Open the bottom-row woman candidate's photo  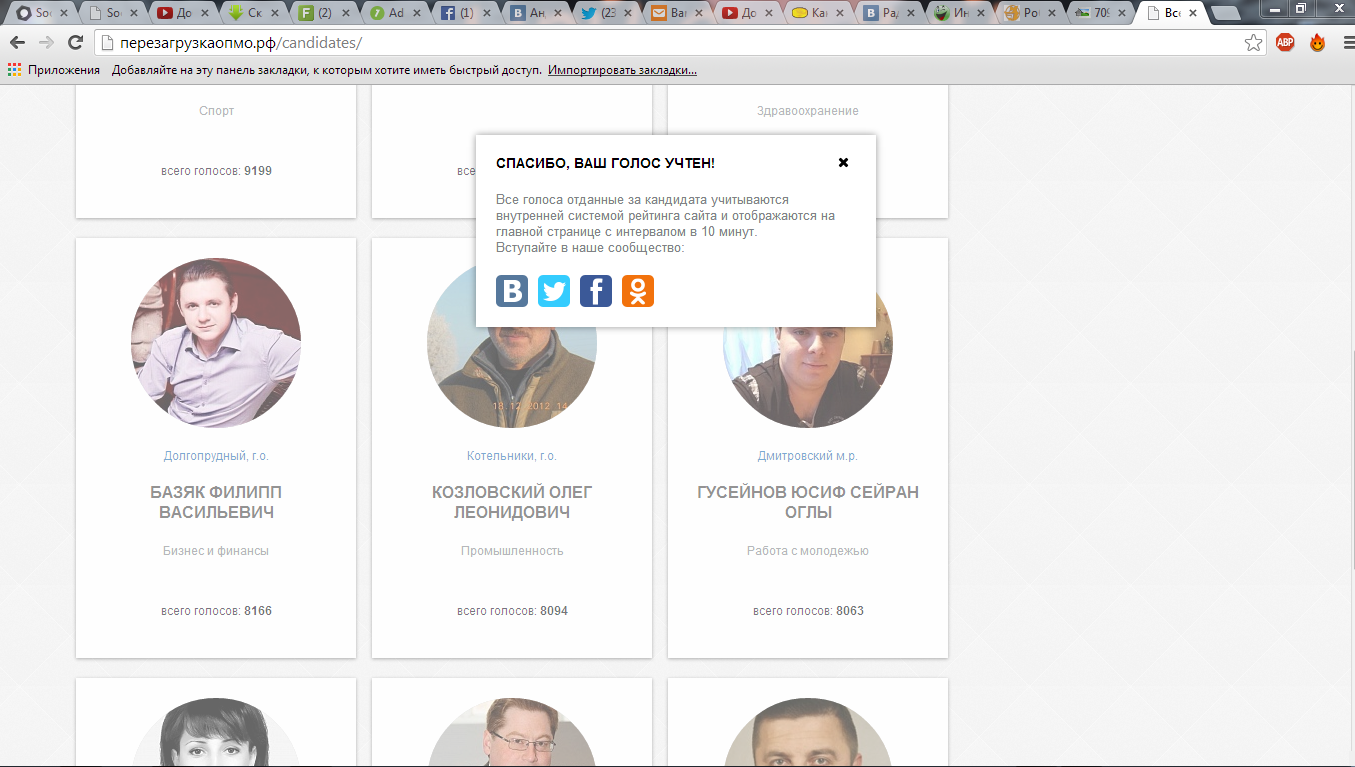(x=216, y=732)
